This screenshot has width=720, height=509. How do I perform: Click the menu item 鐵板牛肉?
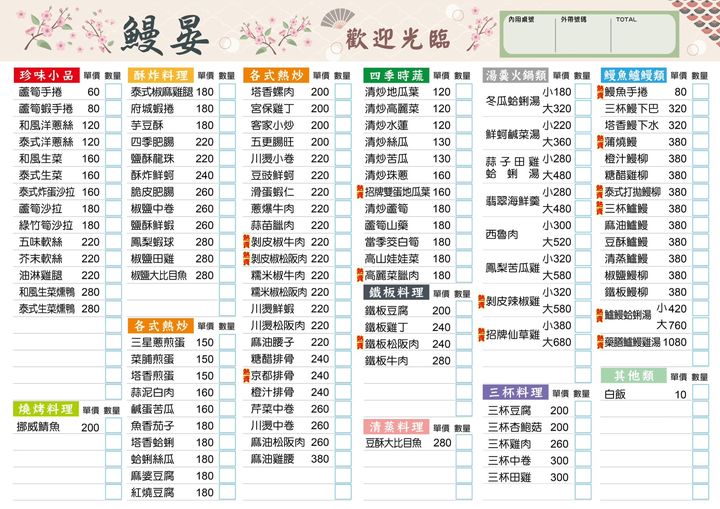click(387, 361)
